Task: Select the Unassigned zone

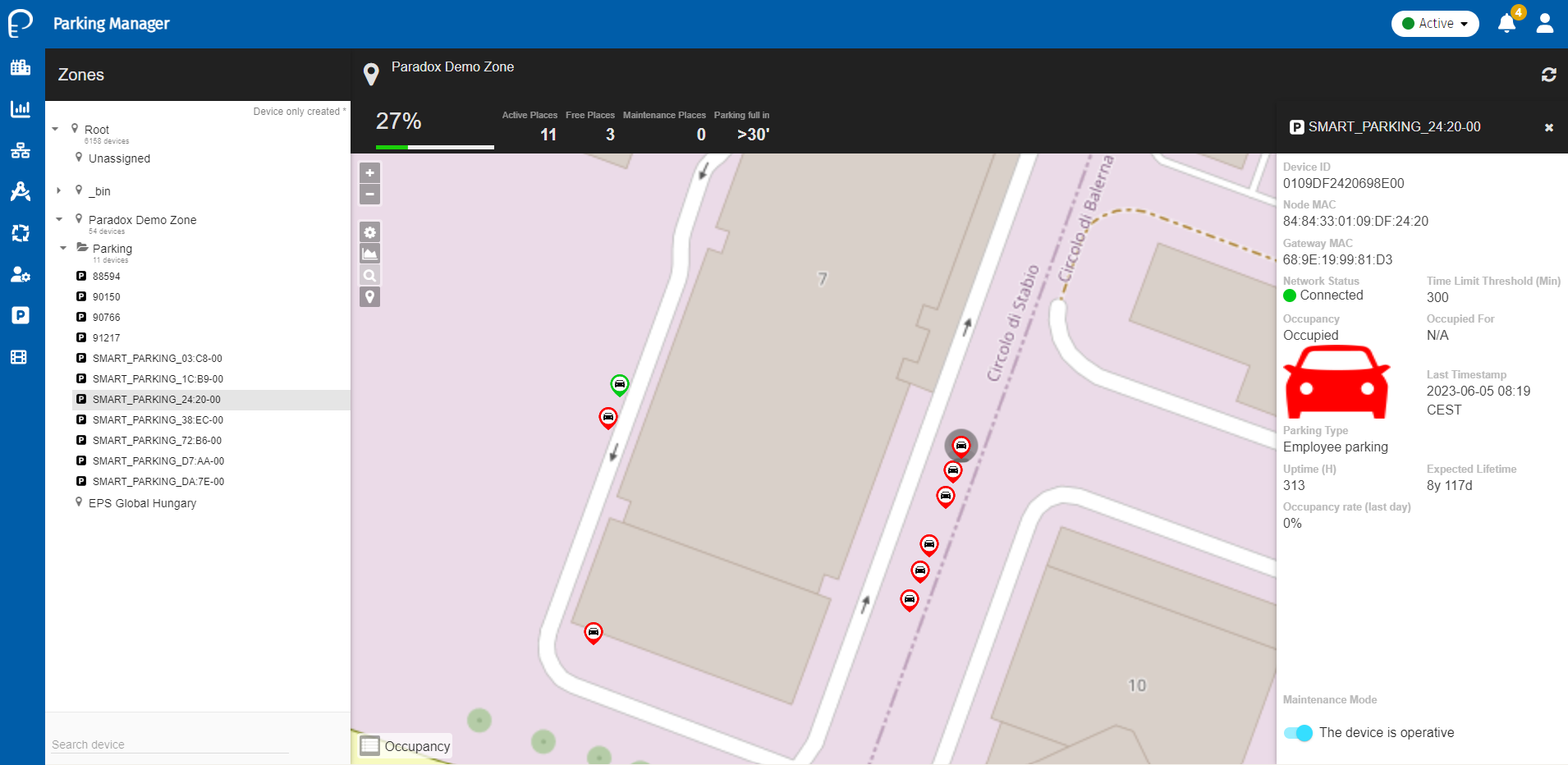Action: pyautogui.click(x=119, y=158)
